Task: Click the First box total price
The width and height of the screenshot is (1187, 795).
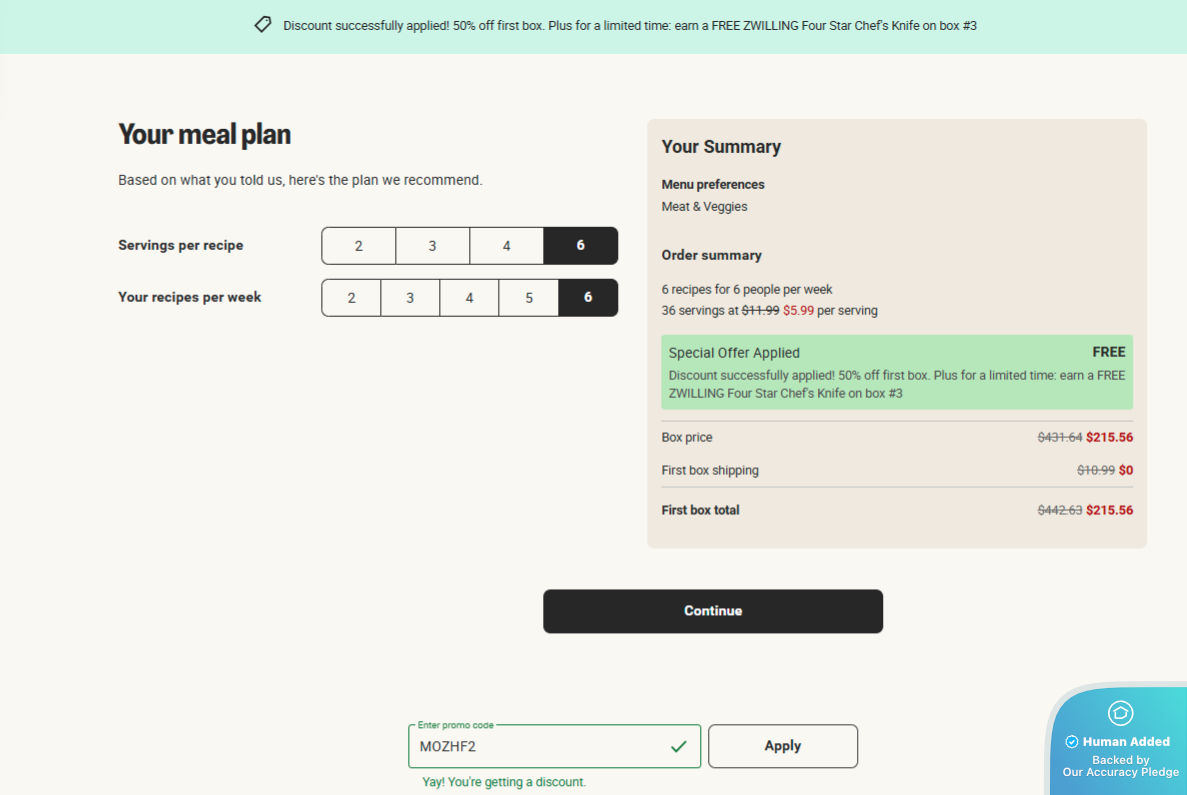Action: (x=1109, y=510)
